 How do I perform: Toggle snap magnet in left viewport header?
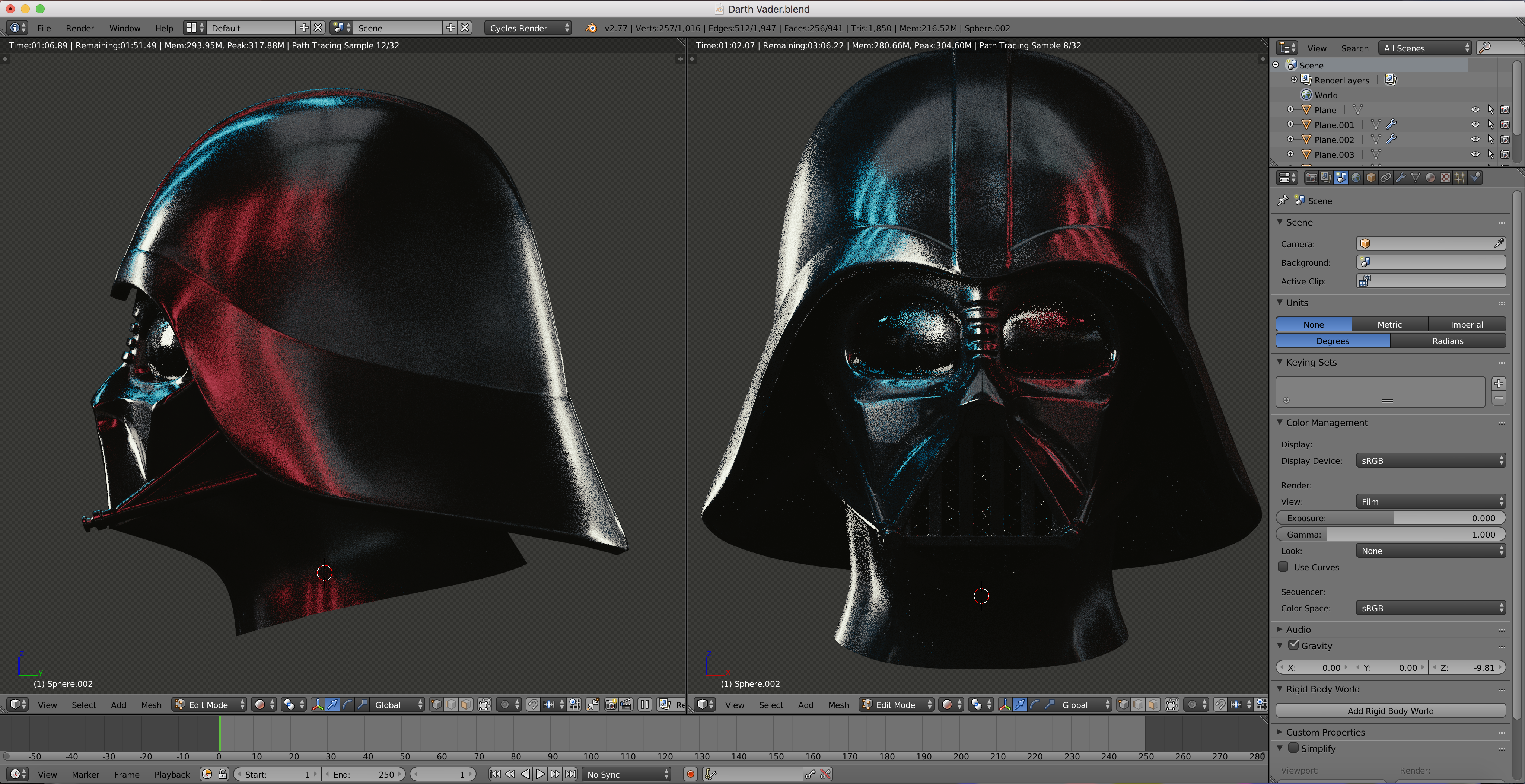coord(533,704)
